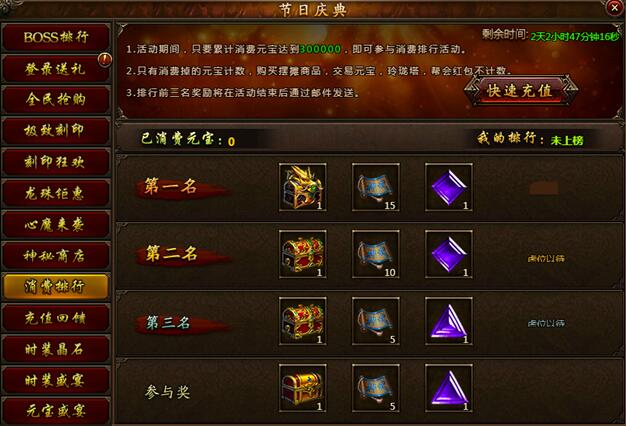This screenshot has height=426, width=626.
Task: Click the first-place purple diamond gem reward
Action: (x=449, y=187)
